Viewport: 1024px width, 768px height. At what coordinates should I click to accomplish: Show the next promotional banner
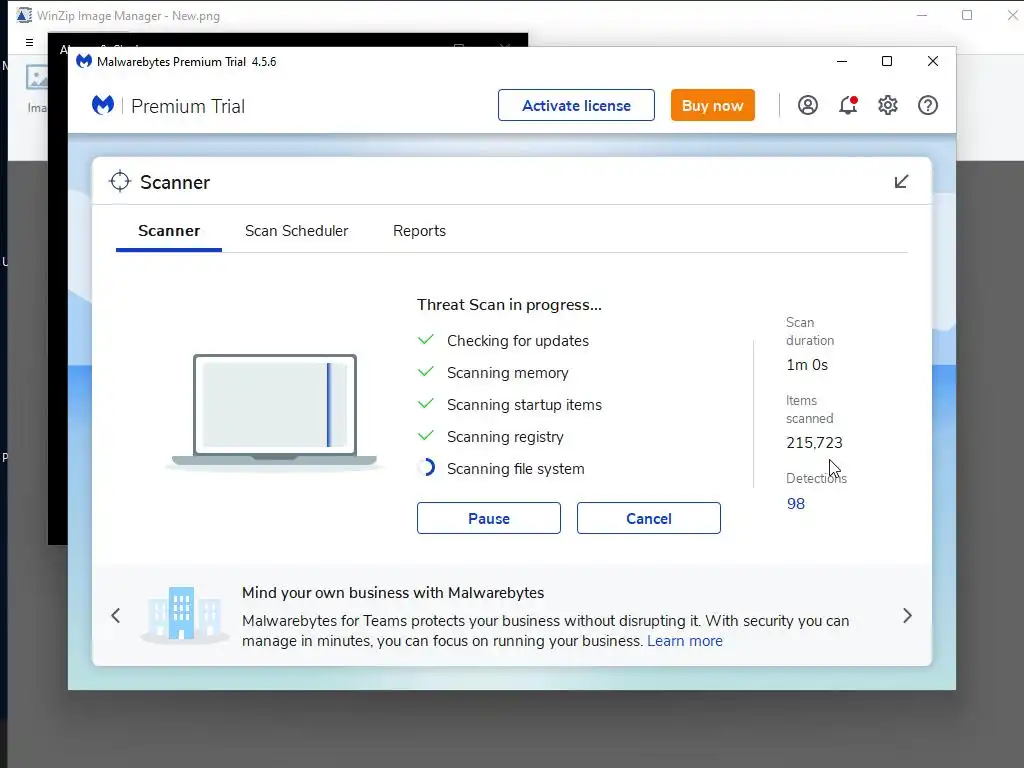[x=907, y=615]
